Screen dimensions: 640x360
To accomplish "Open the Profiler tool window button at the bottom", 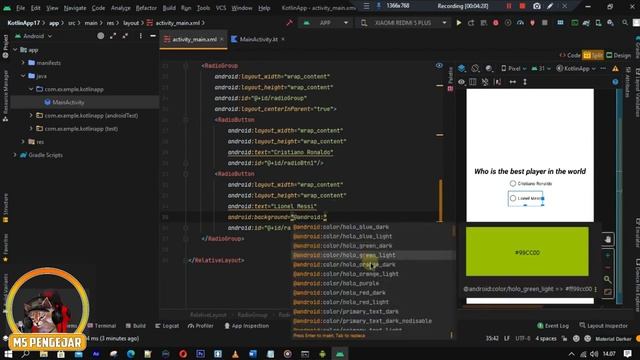I will tap(201, 326).
